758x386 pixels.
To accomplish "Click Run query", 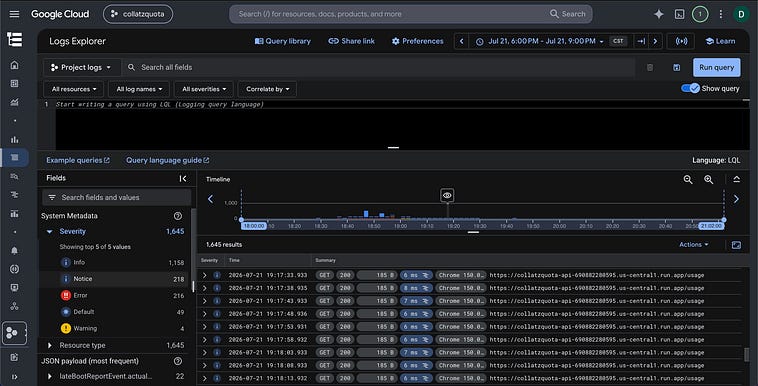I will click(716, 67).
